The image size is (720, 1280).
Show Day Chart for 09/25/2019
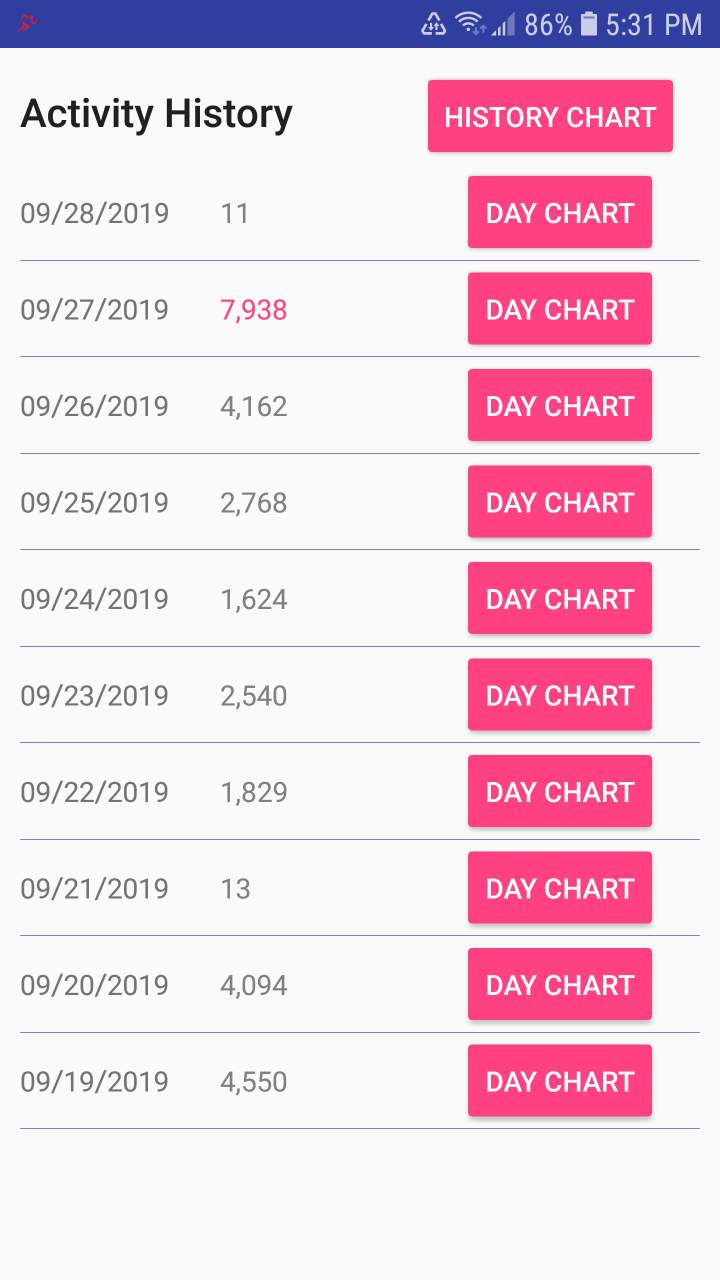(559, 502)
